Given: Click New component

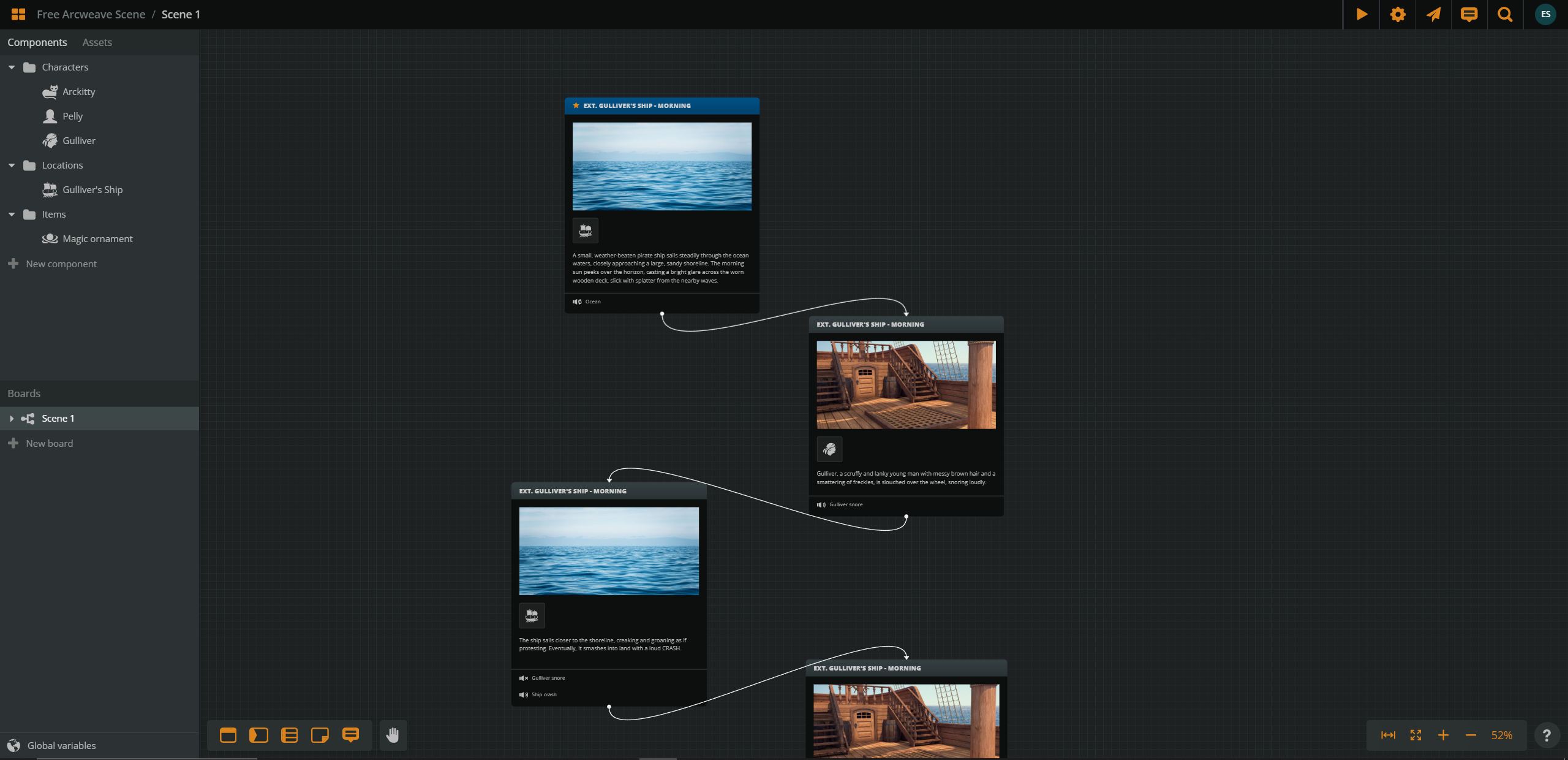Looking at the screenshot, I should click(x=61, y=264).
